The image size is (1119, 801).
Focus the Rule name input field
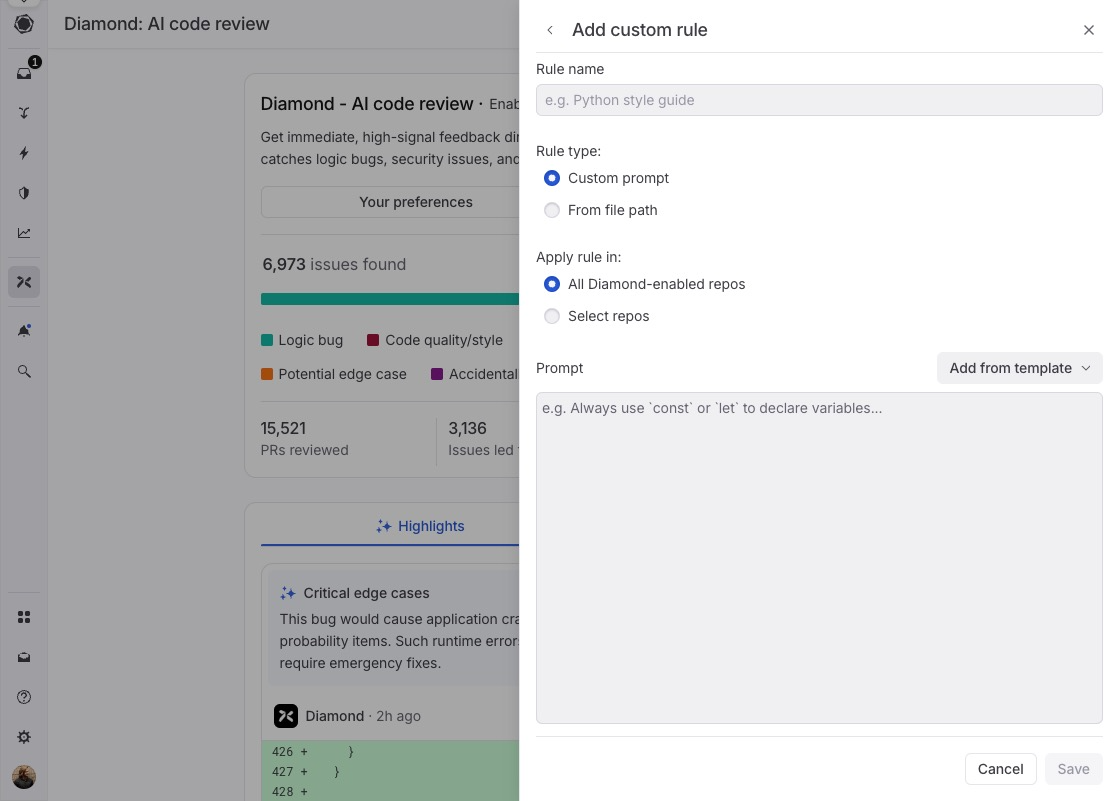pos(819,100)
